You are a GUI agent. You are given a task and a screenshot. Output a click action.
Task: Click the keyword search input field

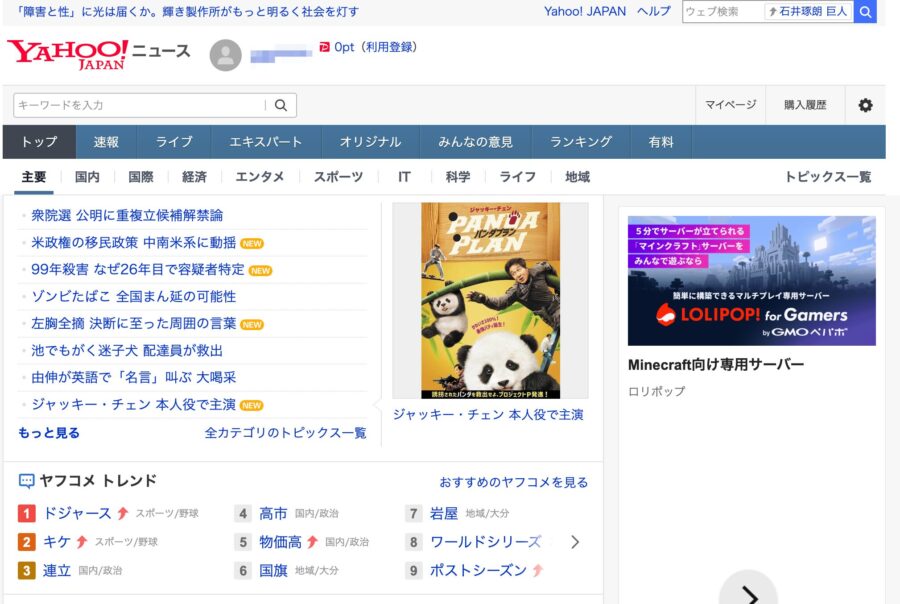point(140,104)
